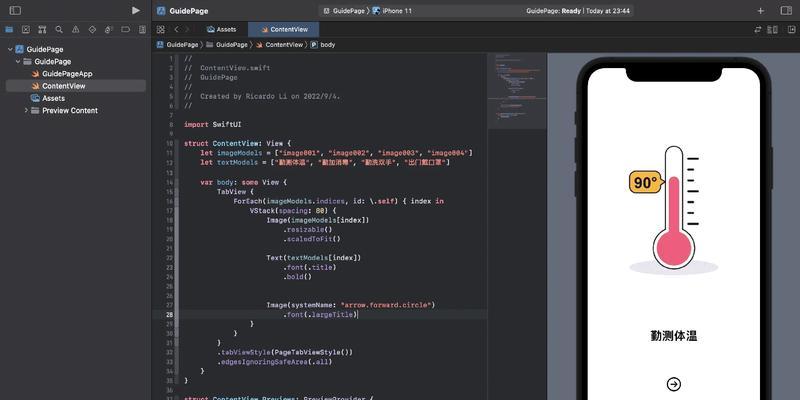
Task: Click the thermometer image in preview
Action: (x=674, y=211)
